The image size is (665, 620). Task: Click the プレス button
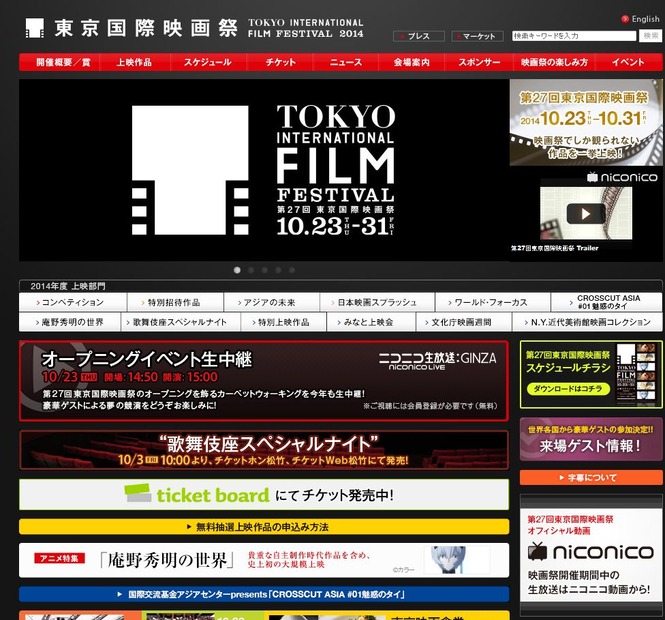(x=419, y=36)
